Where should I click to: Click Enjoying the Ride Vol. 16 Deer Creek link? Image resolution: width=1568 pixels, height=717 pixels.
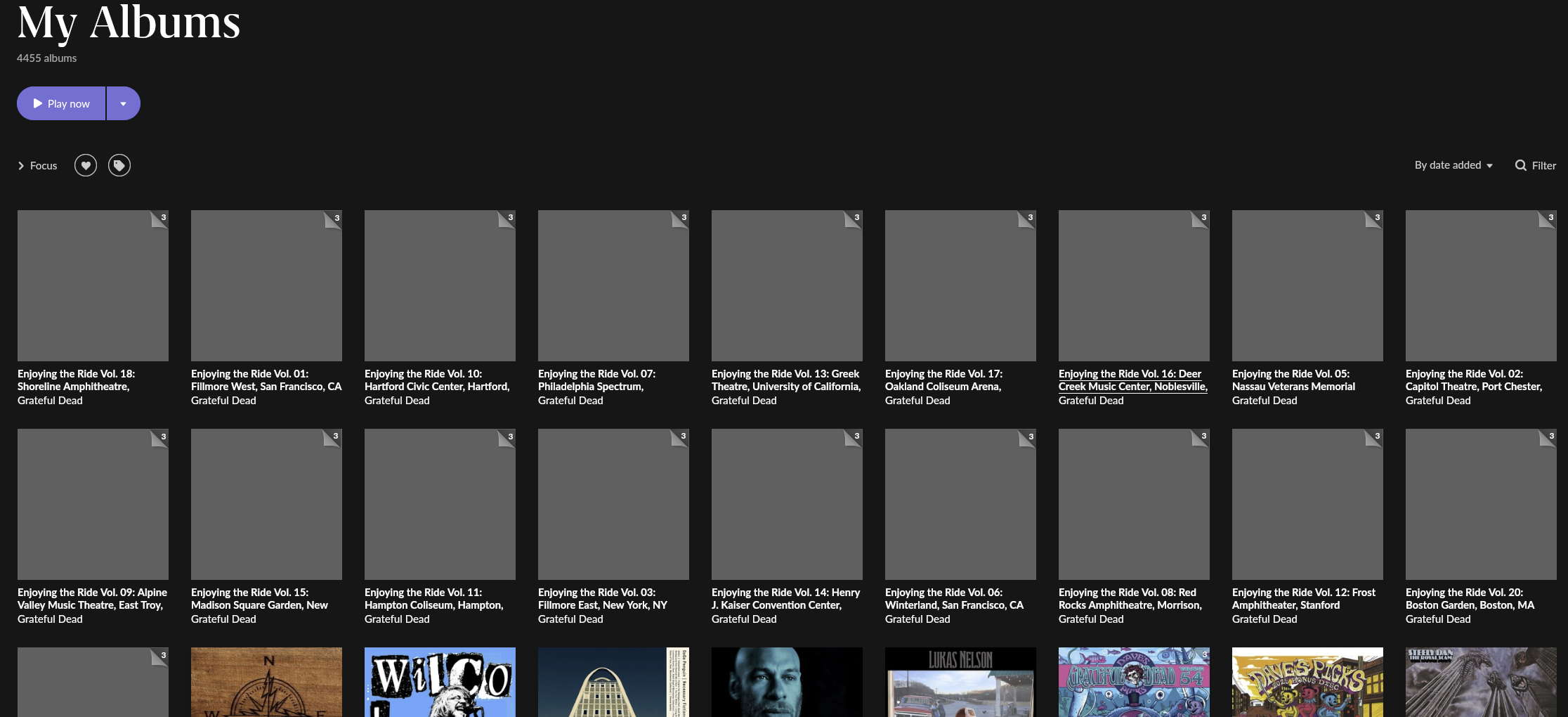pos(1133,380)
